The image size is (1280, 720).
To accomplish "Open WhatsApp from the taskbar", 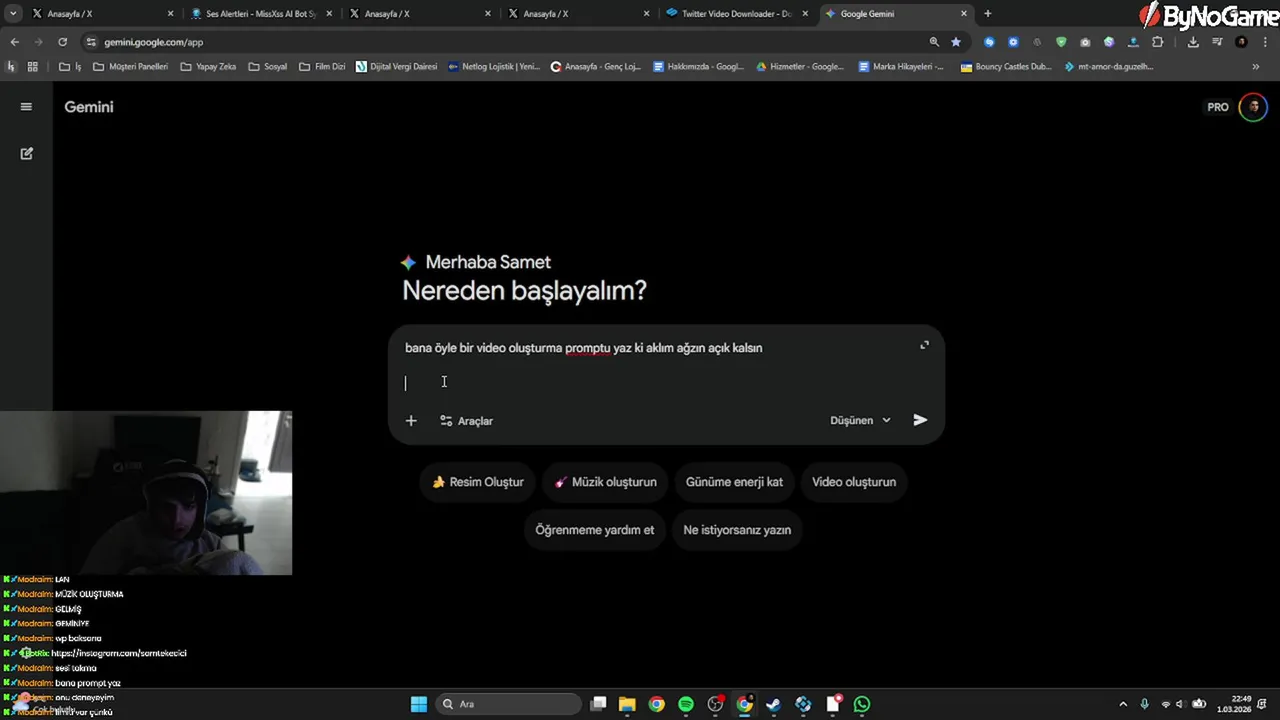I will click(x=862, y=704).
